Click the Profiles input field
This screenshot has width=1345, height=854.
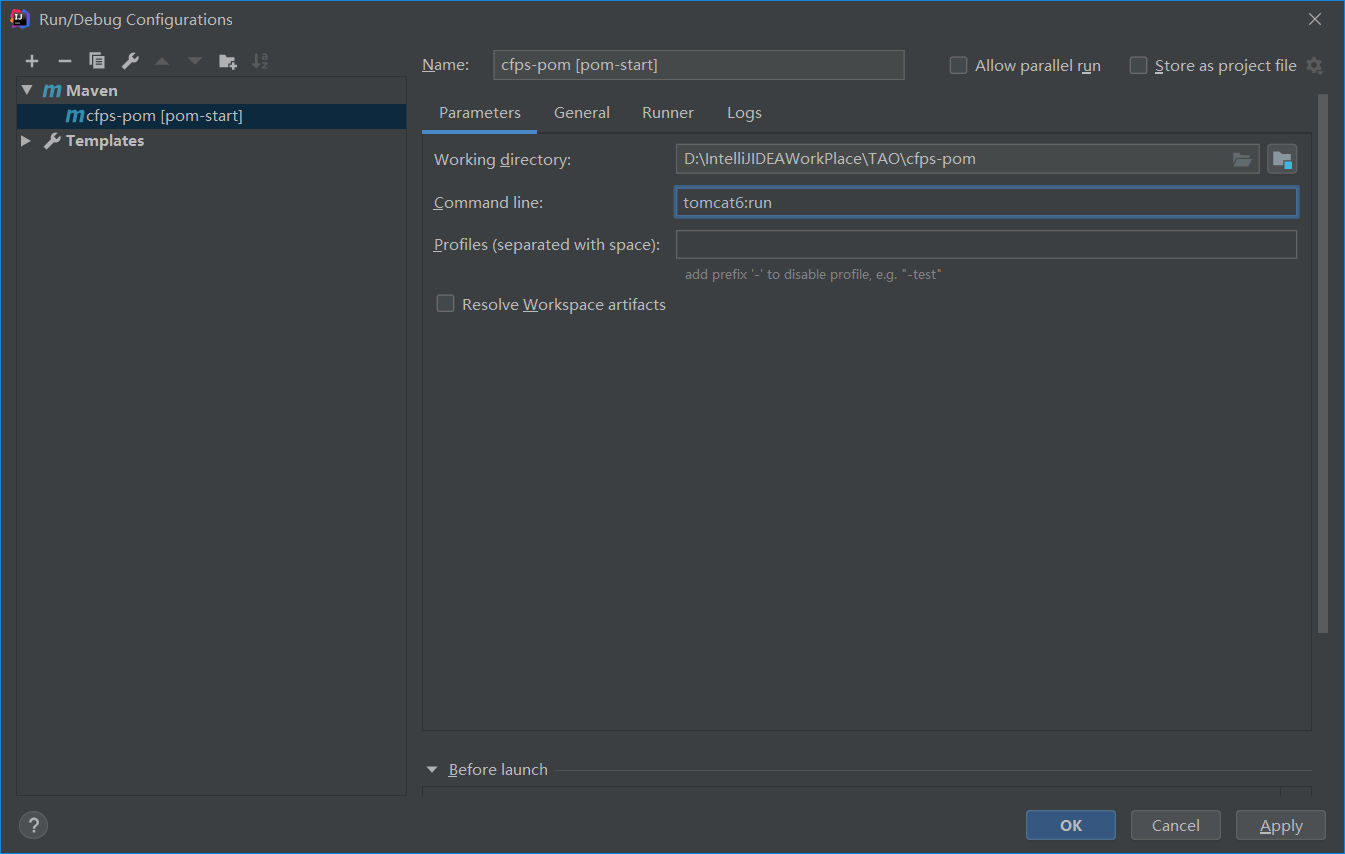[x=986, y=245]
